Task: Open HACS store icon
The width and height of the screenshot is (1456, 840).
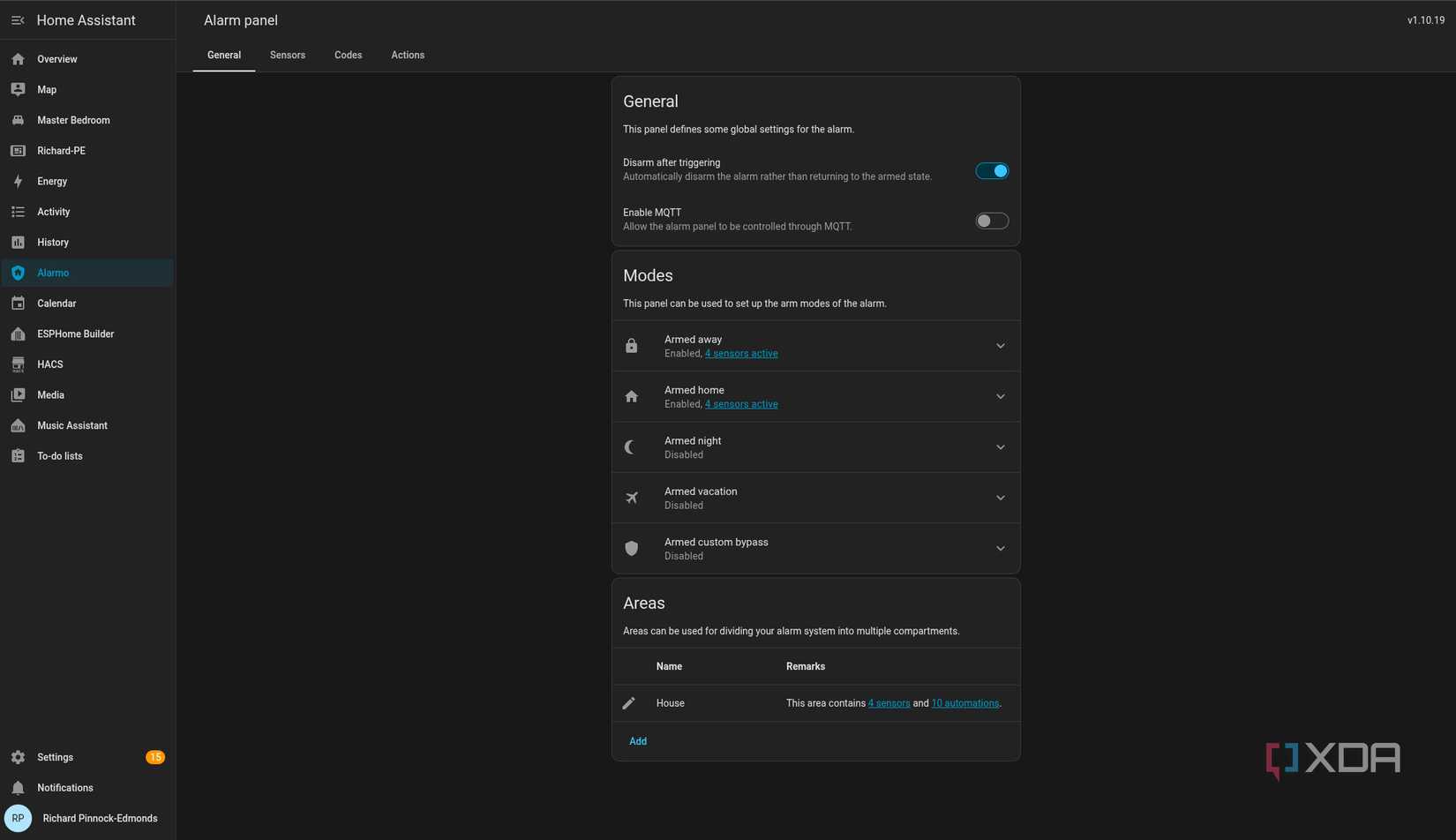Action: pos(18,364)
